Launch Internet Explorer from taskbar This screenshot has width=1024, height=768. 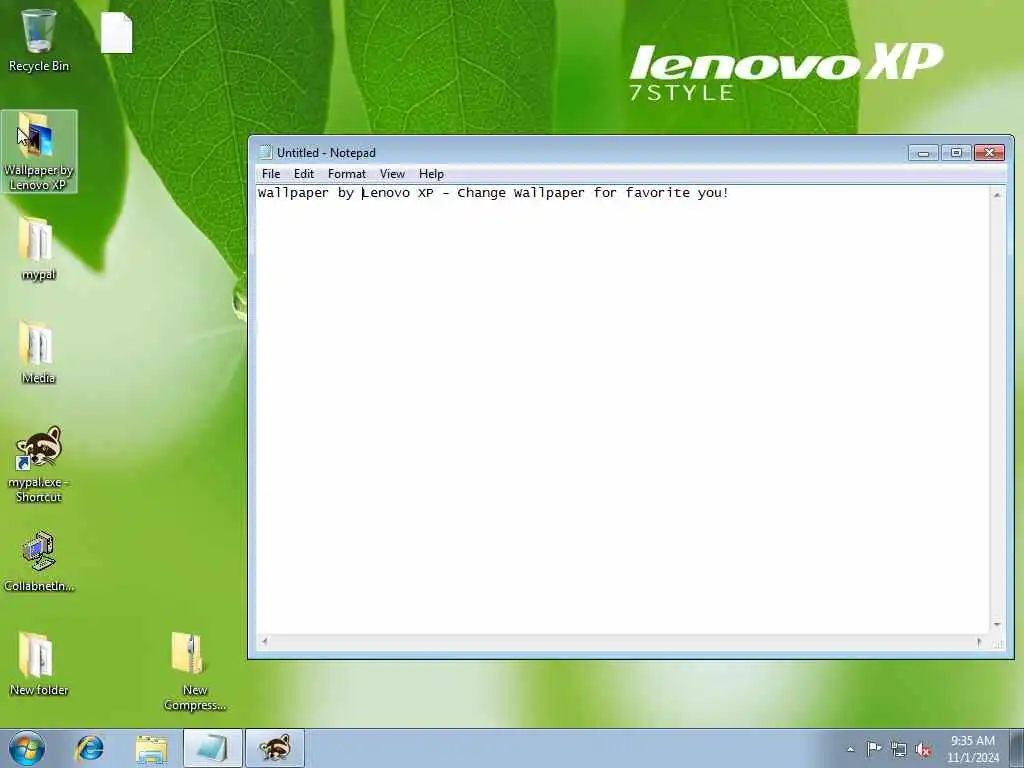pos(89,748)
